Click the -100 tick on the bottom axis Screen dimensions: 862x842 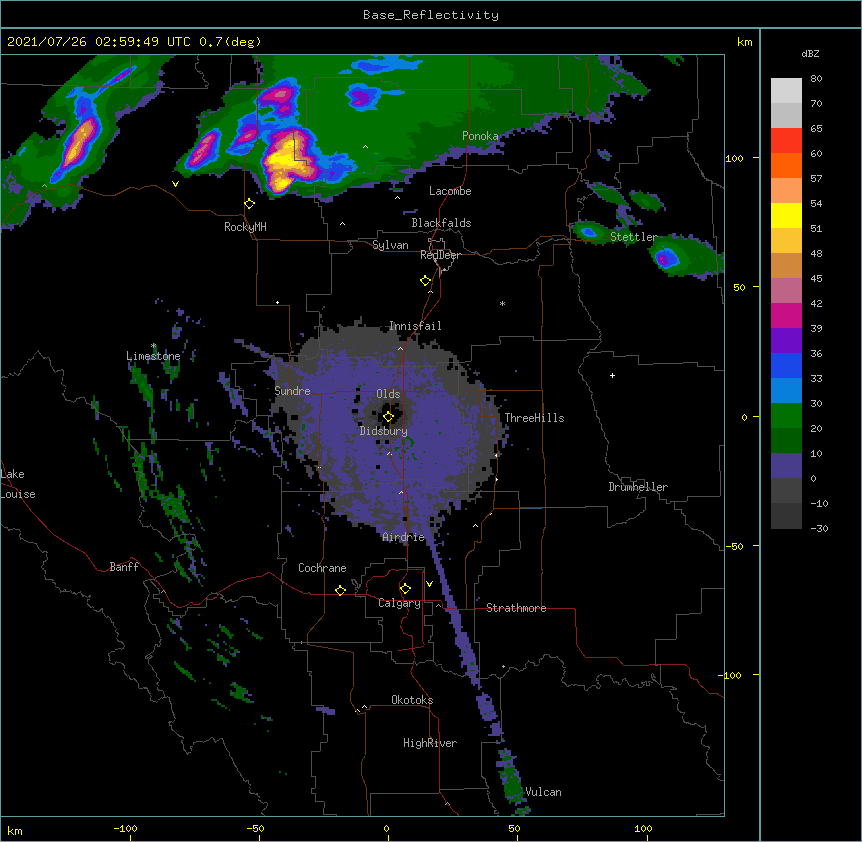pyautogui.click(x=125, y=829)
